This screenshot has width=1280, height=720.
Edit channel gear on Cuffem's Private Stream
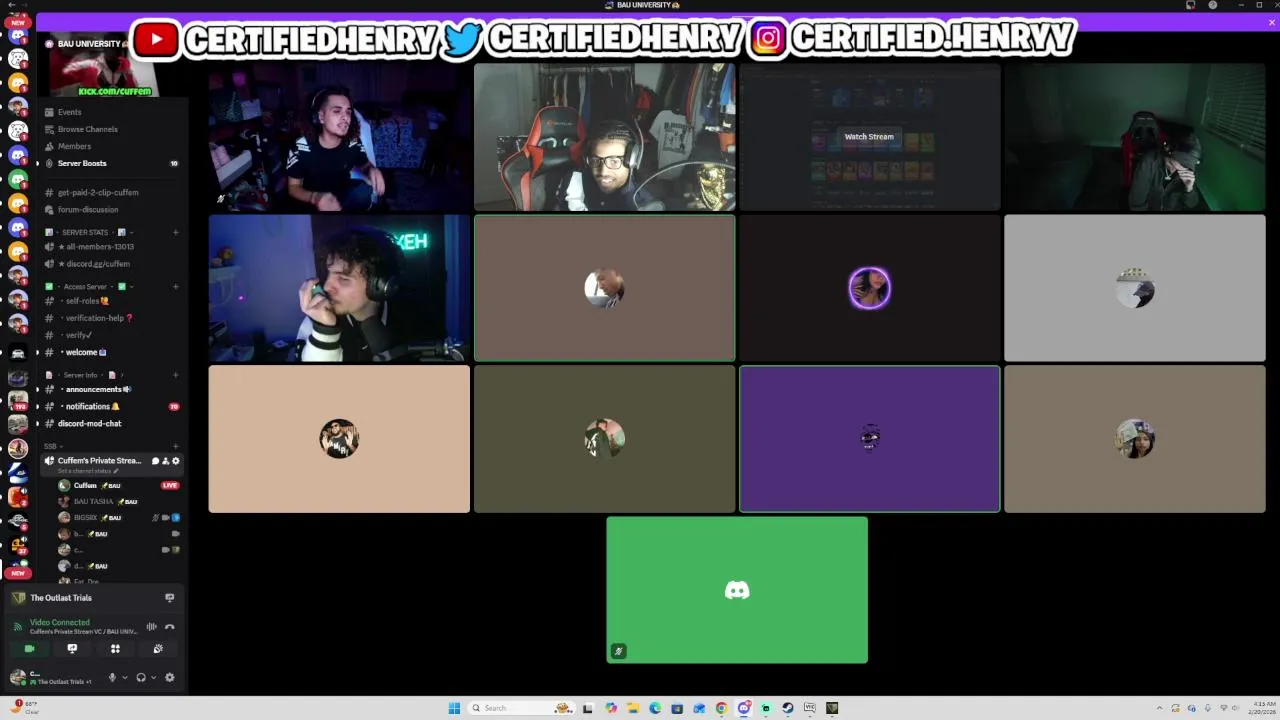176,461
